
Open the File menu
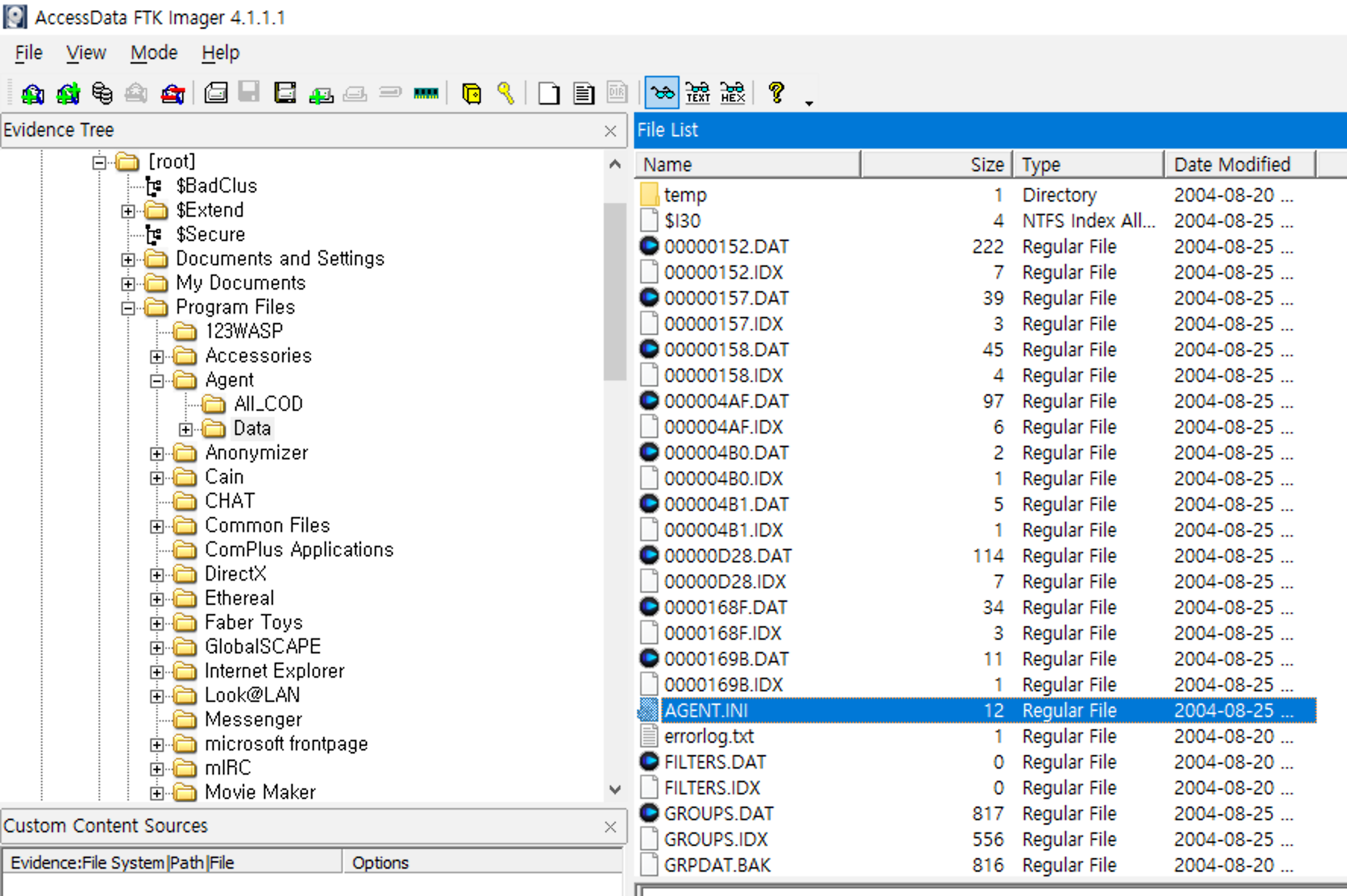coord(29,53)
